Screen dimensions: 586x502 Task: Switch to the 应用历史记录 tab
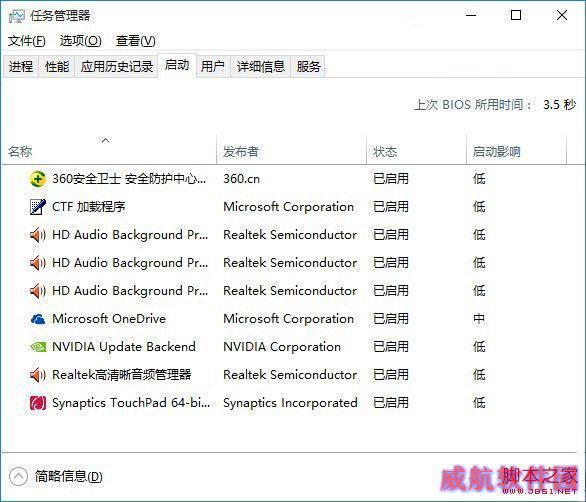pyautogui.click(x=117, y=67)
